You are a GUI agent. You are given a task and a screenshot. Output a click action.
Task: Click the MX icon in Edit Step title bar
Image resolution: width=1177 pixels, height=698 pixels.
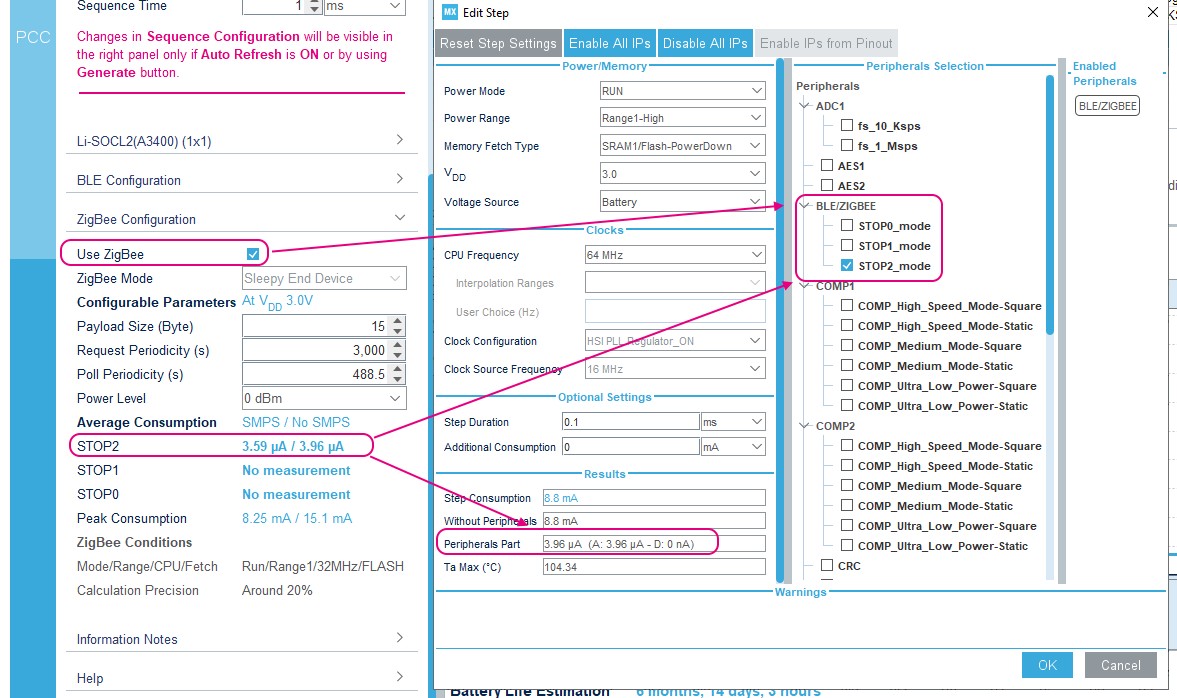[450, 12]
